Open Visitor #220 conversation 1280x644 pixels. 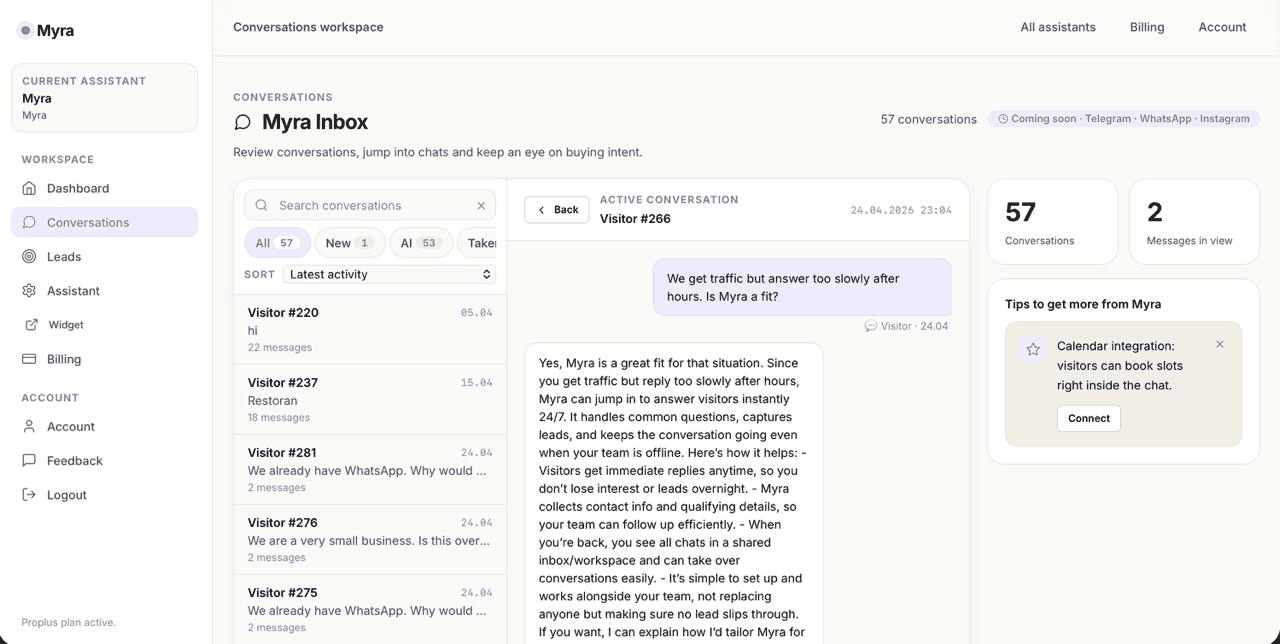[x=370, y=329]
